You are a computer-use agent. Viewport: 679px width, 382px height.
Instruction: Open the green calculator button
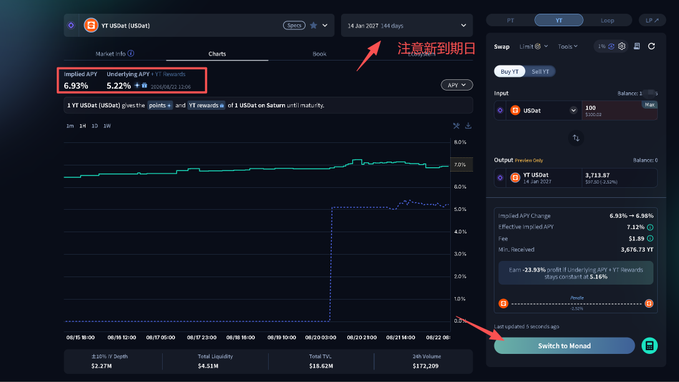click(x=649, y=346)
